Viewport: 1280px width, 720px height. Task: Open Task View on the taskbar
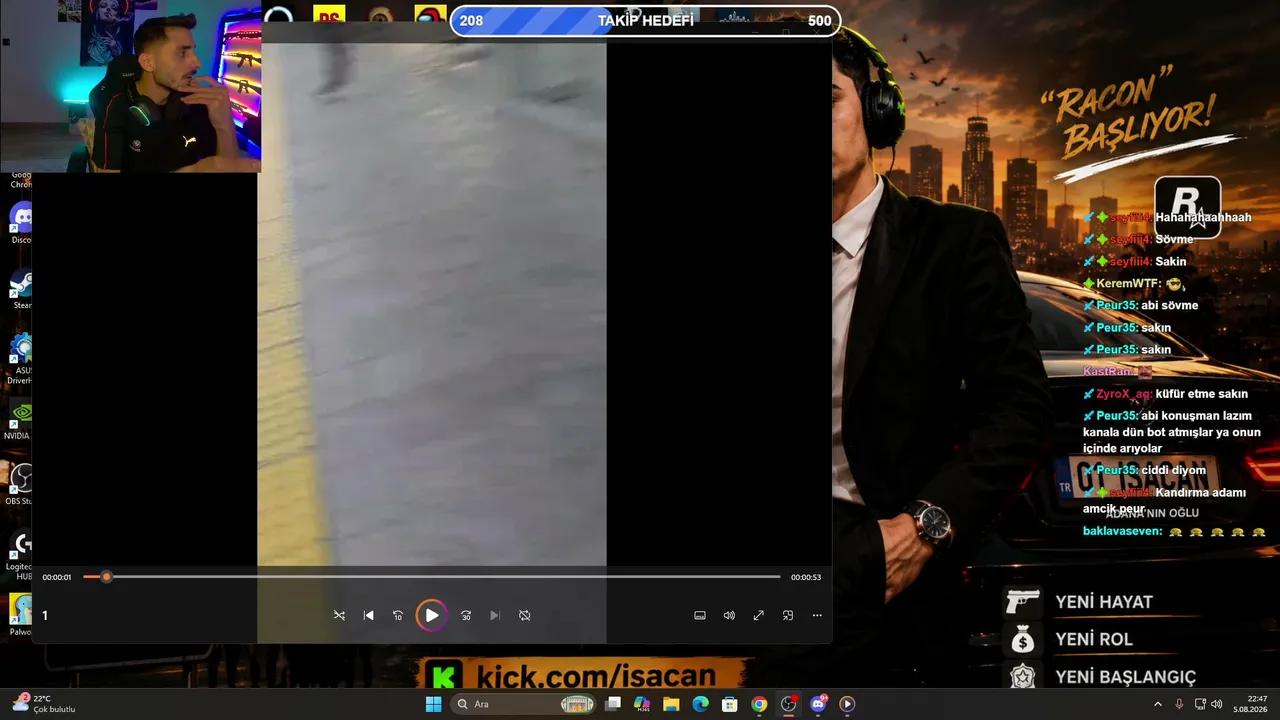tap(613, 704)
